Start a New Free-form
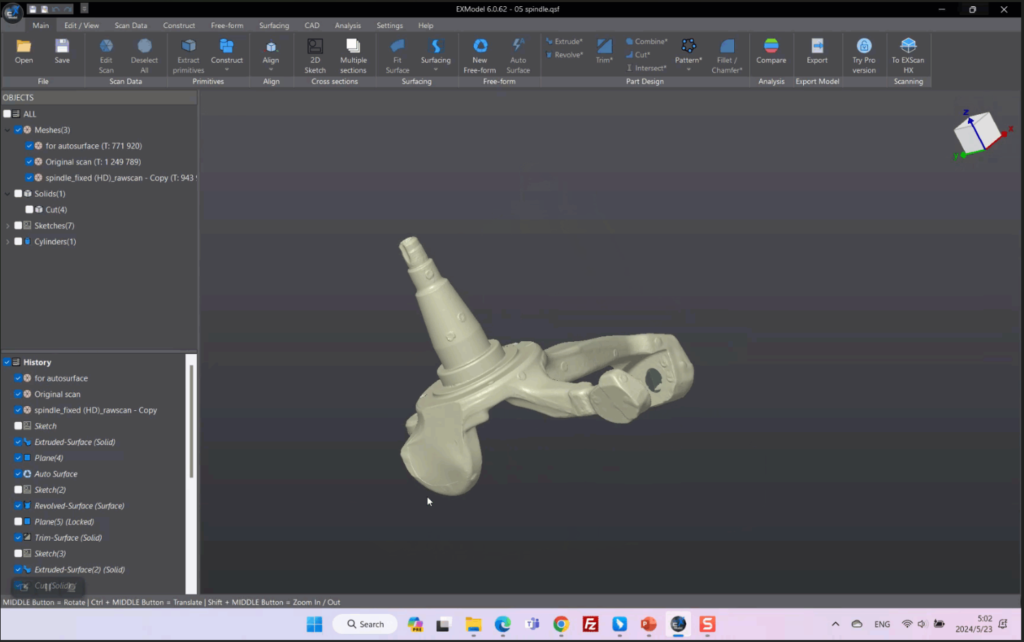This screenshot has width=1024, height=642. click(480, 47)
